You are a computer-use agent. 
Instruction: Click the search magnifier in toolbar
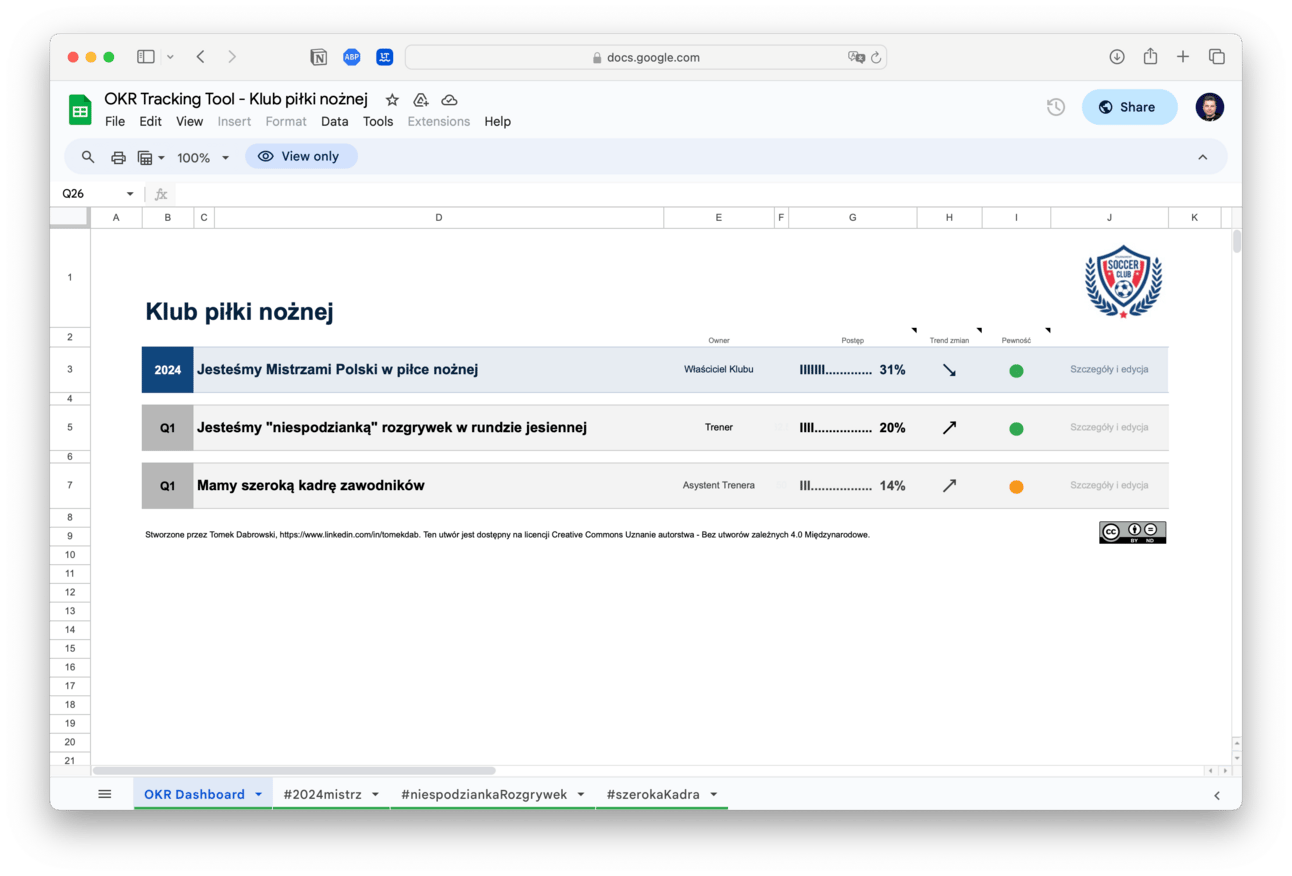(x=88, y=157)
